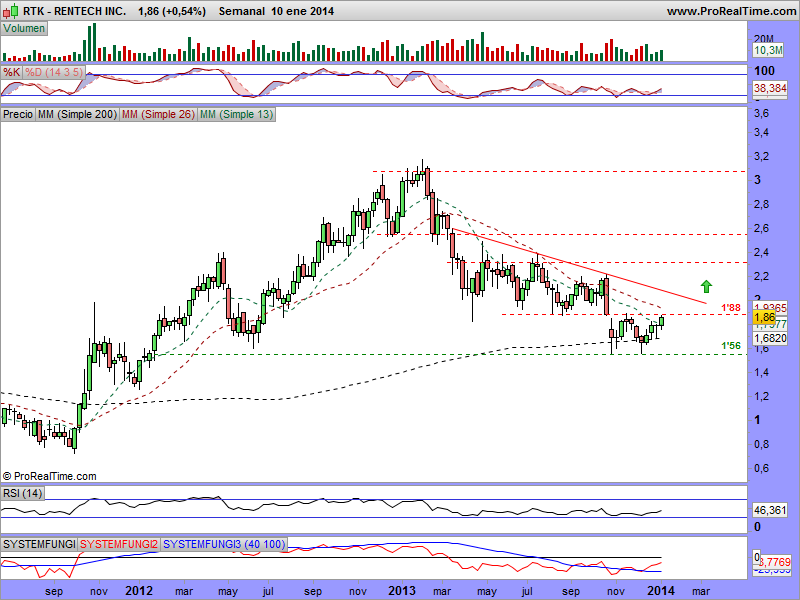Click the 1,86 (+0,54%) quote in header
This screenshot has height=600, width=800.
[171, 11]
